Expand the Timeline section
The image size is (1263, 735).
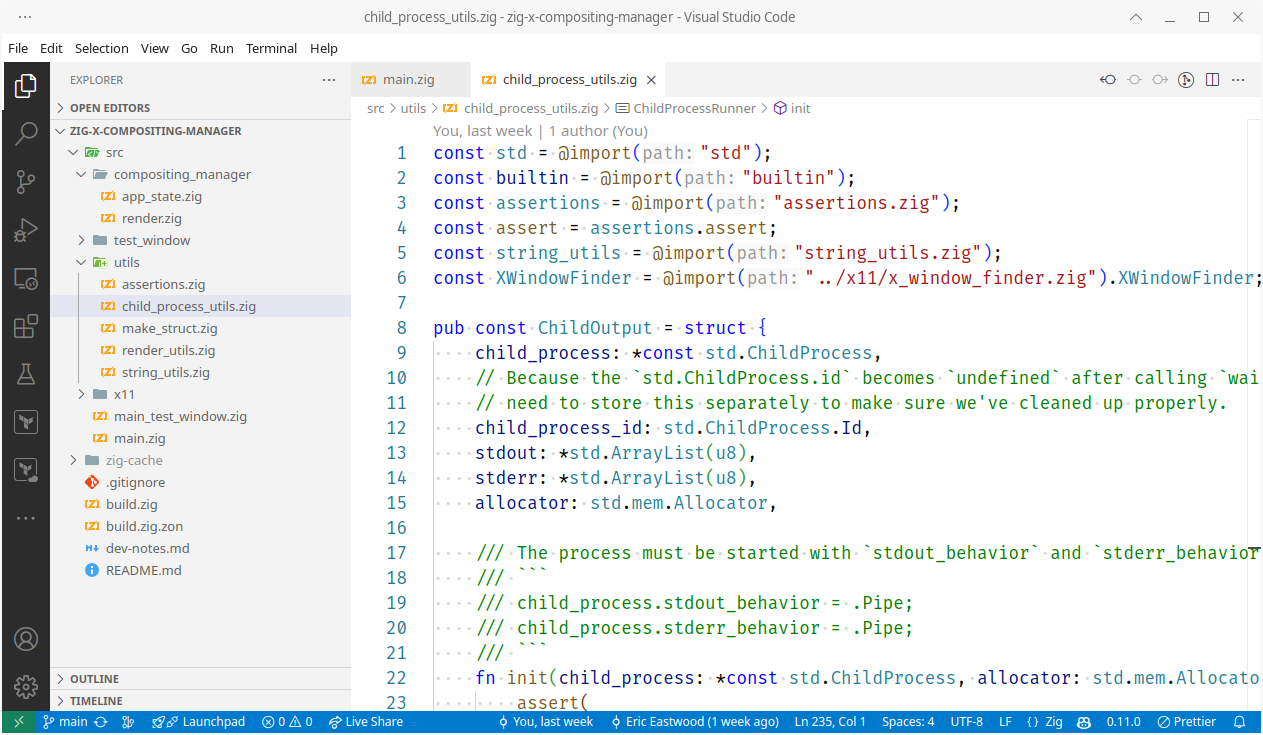click(x=200, y=701)
